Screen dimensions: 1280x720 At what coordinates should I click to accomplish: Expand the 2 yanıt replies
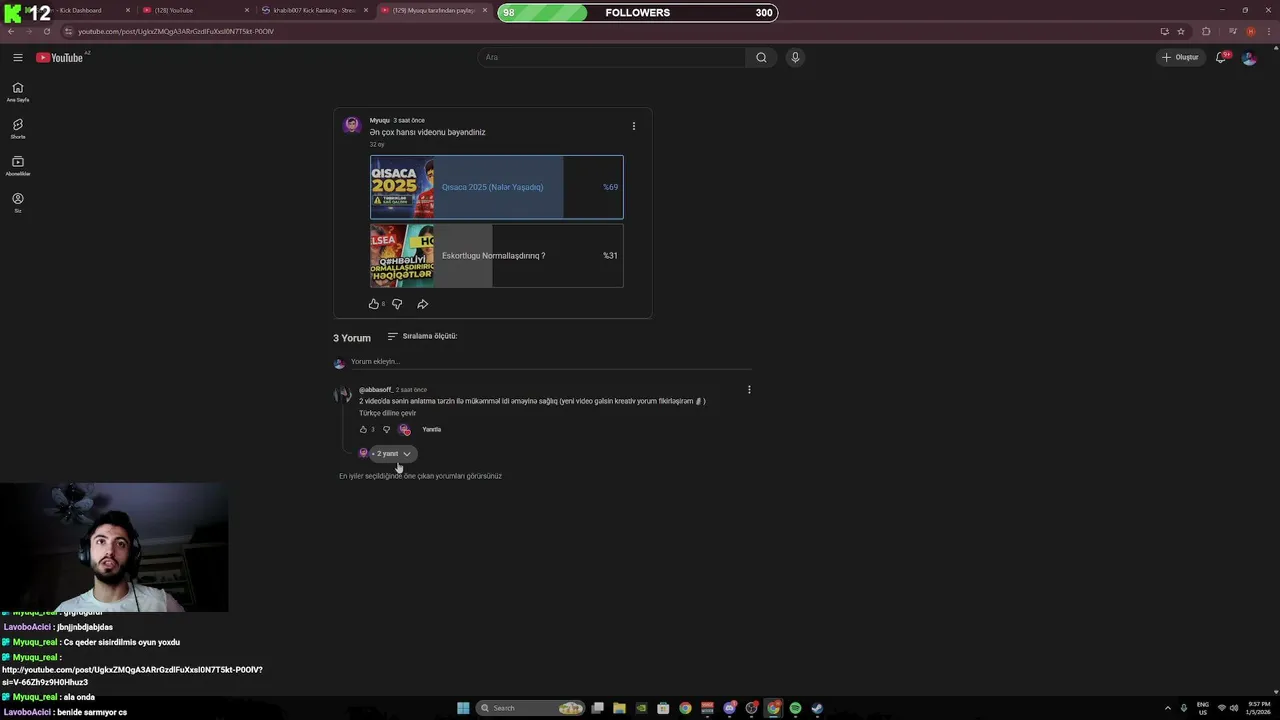click(392, 454)
